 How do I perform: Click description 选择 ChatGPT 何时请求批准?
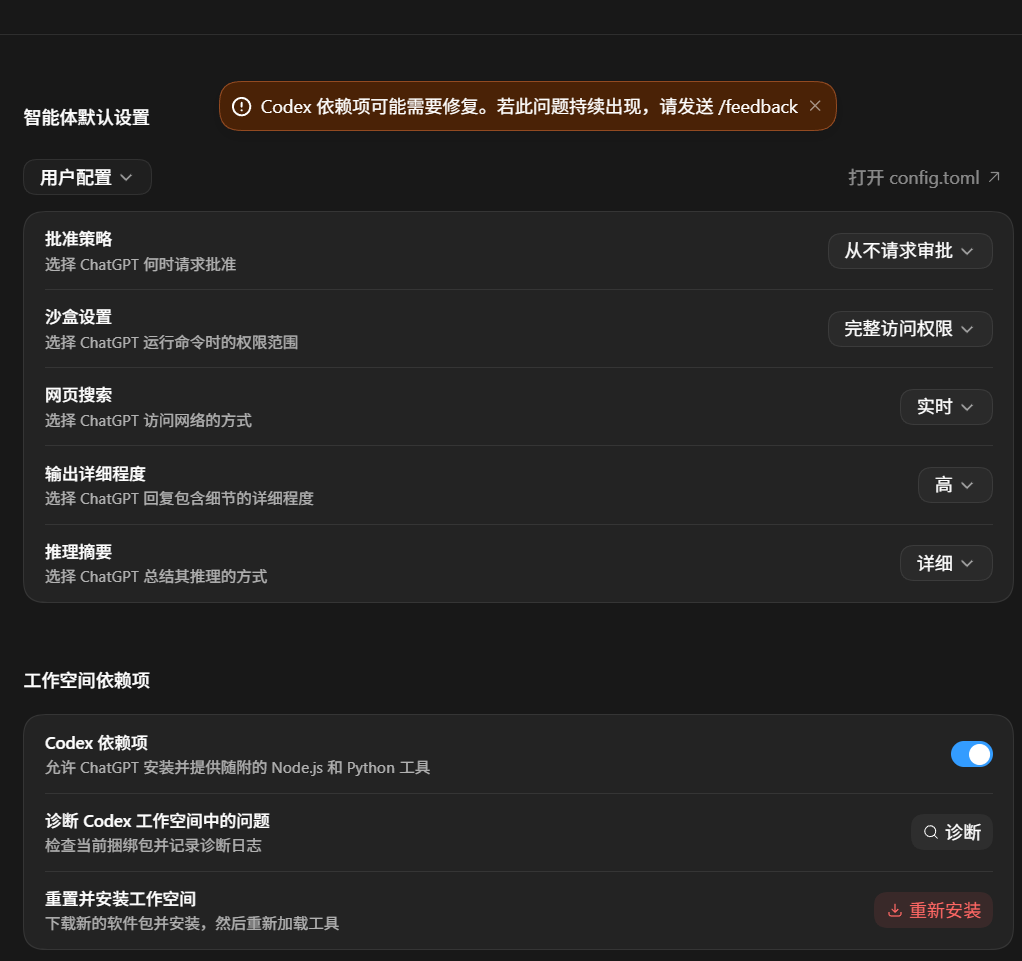140,265
